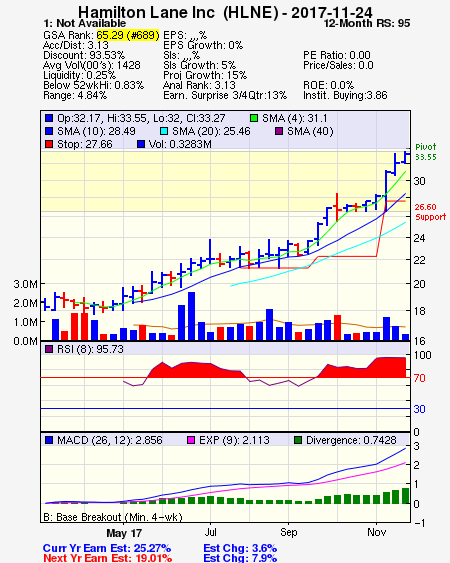Click the magenta EXP (9) legend swatch
The image size is (450, 563).
[191, 440]
